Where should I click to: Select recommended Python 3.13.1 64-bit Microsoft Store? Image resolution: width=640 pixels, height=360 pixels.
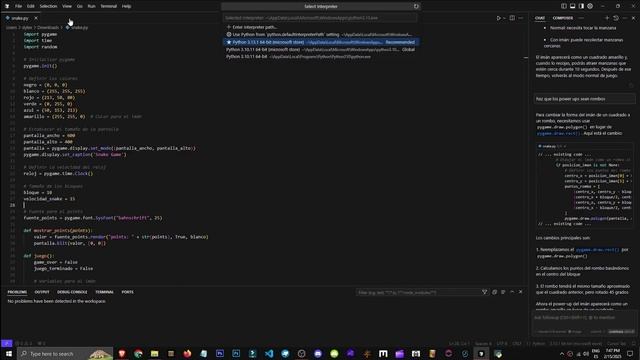pyautogui.click(x=320, y=42)
